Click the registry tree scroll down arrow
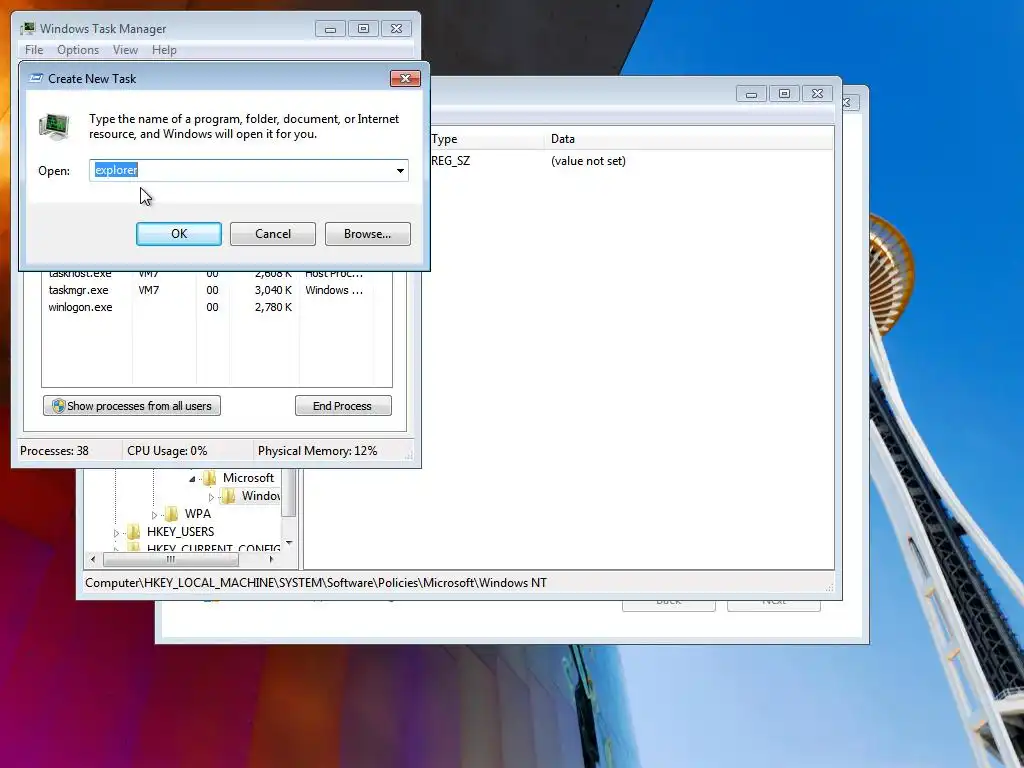Image resolution: width=1024 pixels, height=768 pixels. (289, 543)
